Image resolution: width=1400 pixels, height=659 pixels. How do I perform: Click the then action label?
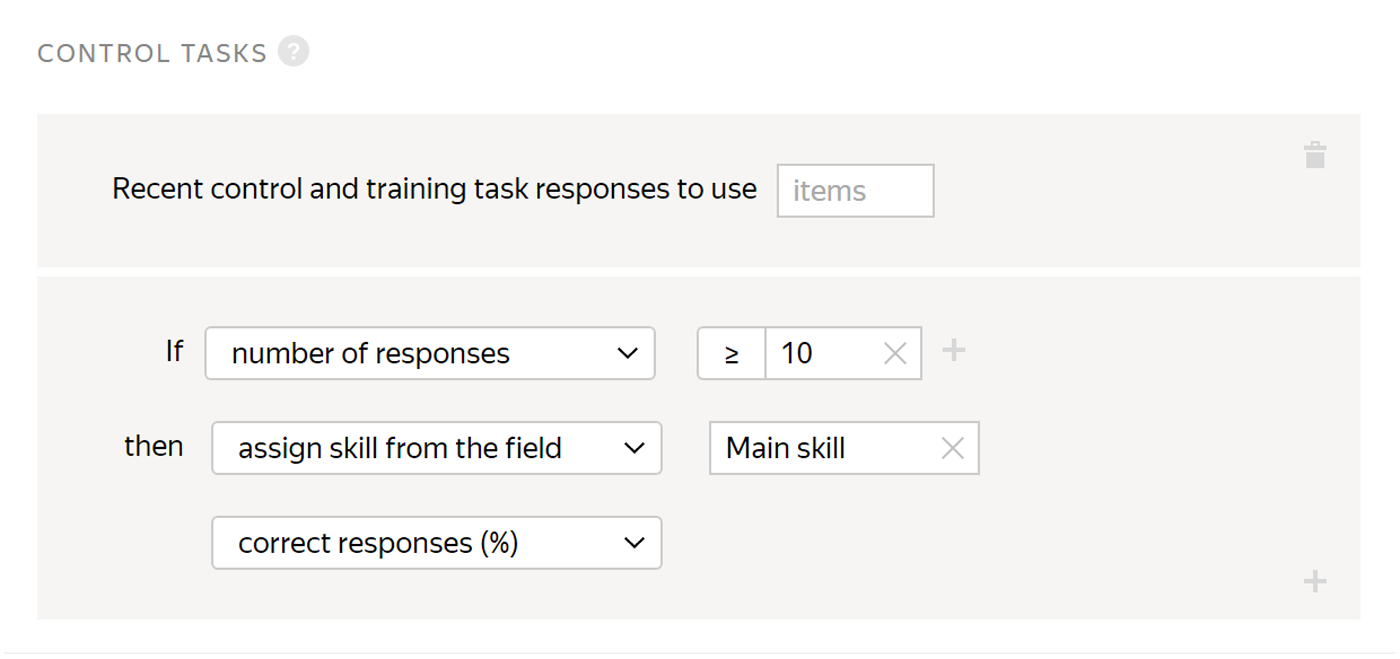point(154,446)
